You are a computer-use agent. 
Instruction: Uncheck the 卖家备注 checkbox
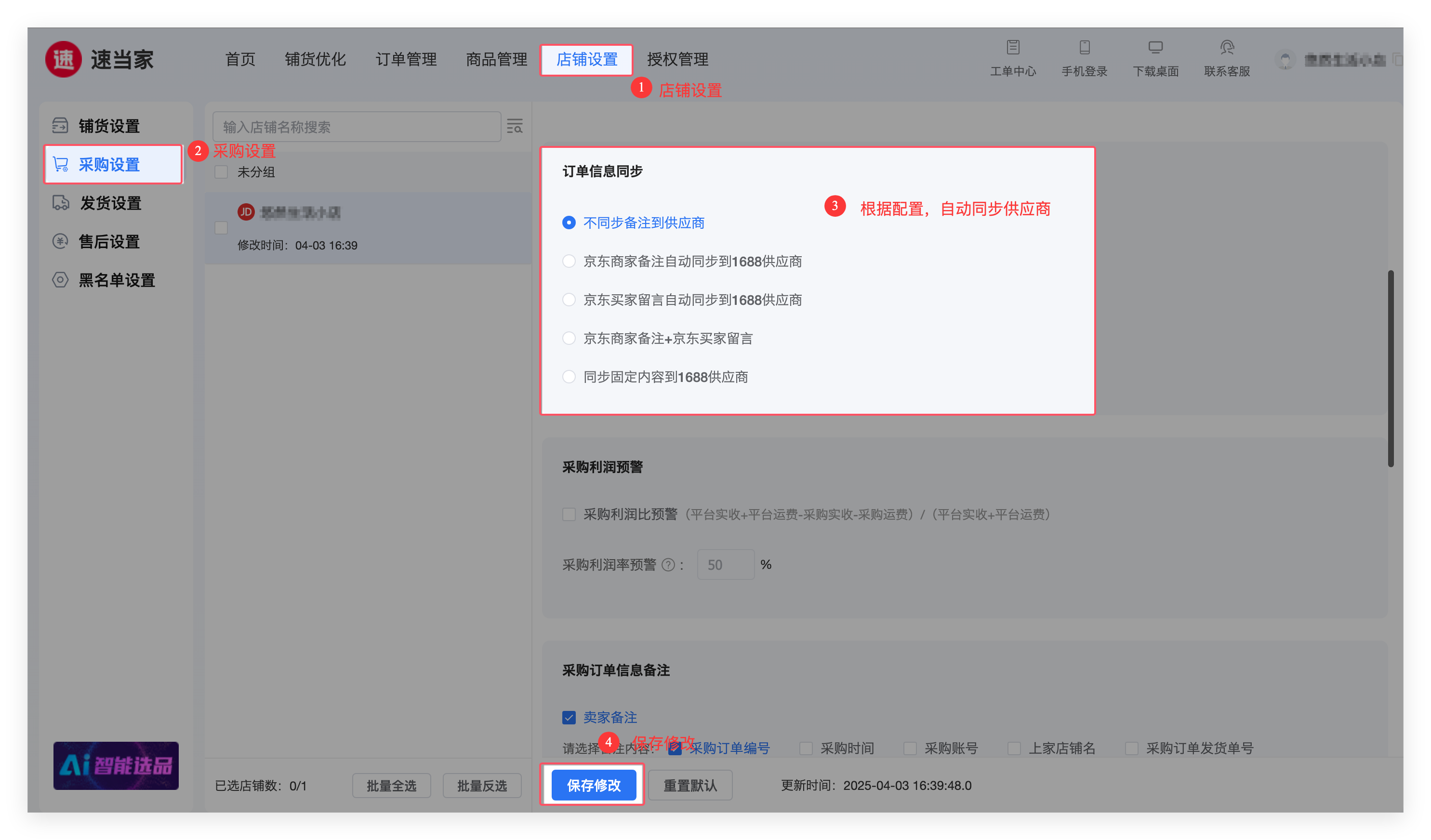point(569,717)
